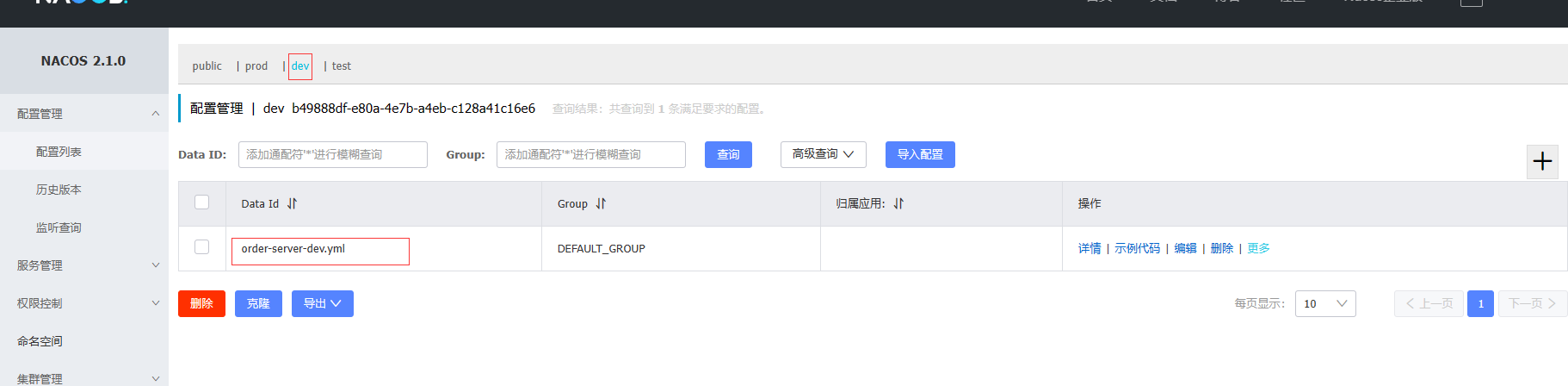The image size is (1568, 386).
Task: Click 更多 link in the operations column
Action: click(x=1258, y=248)
